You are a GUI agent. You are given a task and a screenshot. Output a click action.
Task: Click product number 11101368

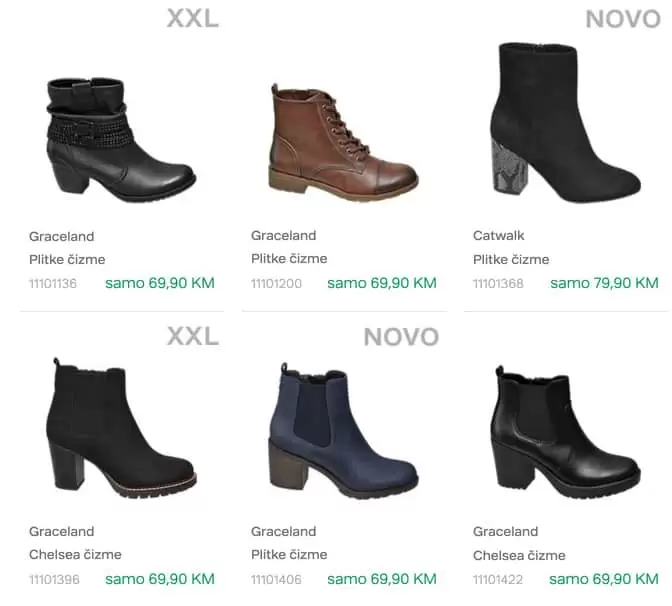click(498, 283)
